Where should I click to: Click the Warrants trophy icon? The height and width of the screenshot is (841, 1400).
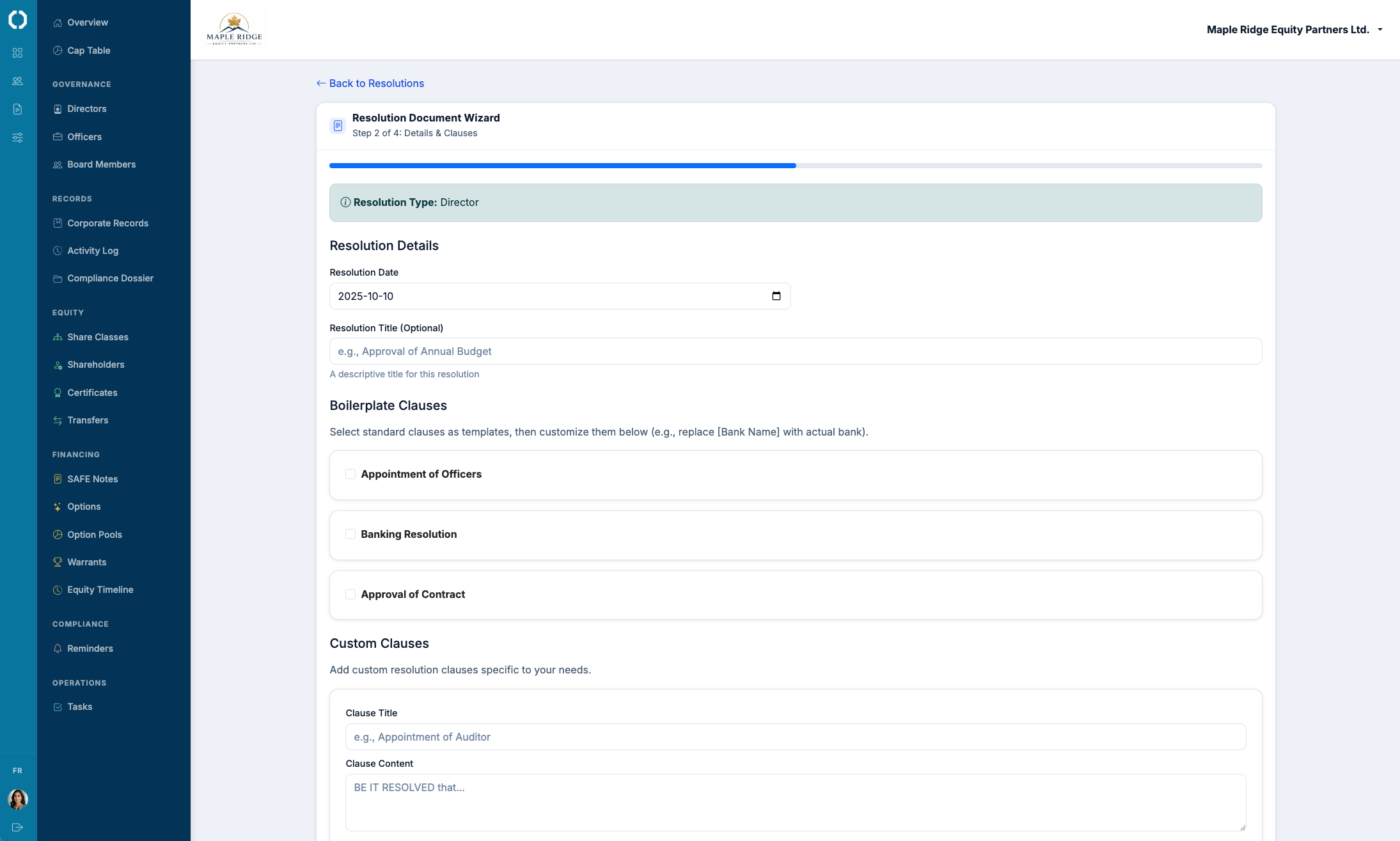(x=58, y=562)
